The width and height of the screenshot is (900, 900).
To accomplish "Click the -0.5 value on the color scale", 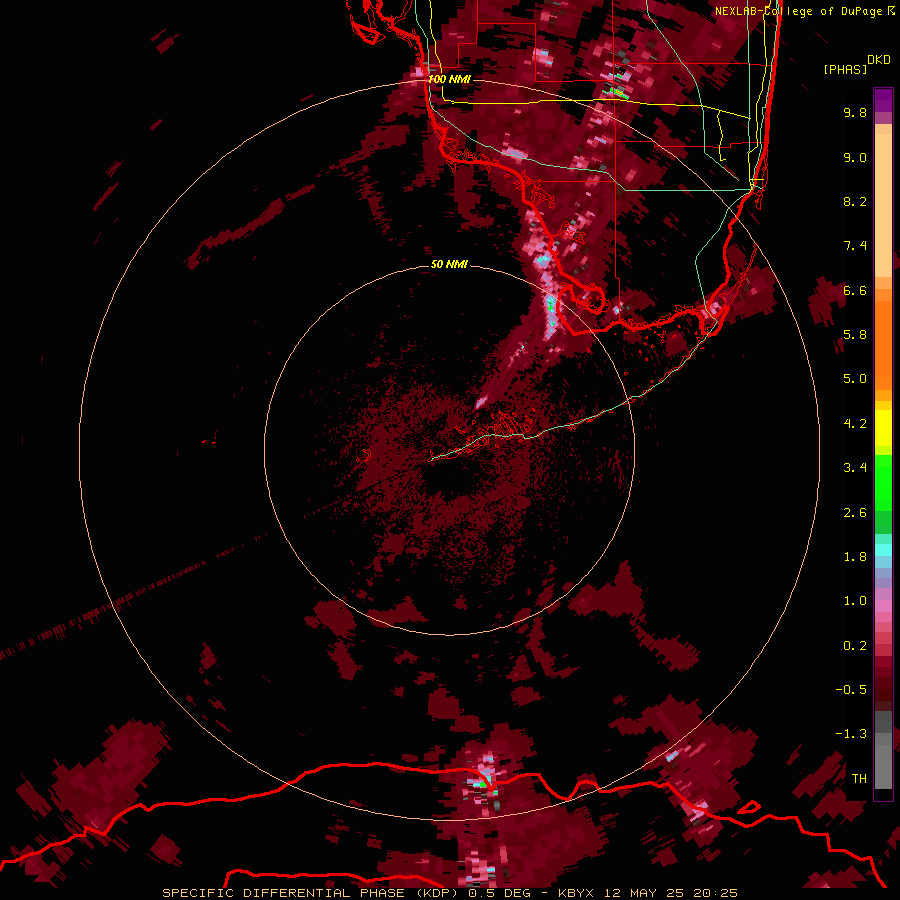I will (x=851, y=690).
